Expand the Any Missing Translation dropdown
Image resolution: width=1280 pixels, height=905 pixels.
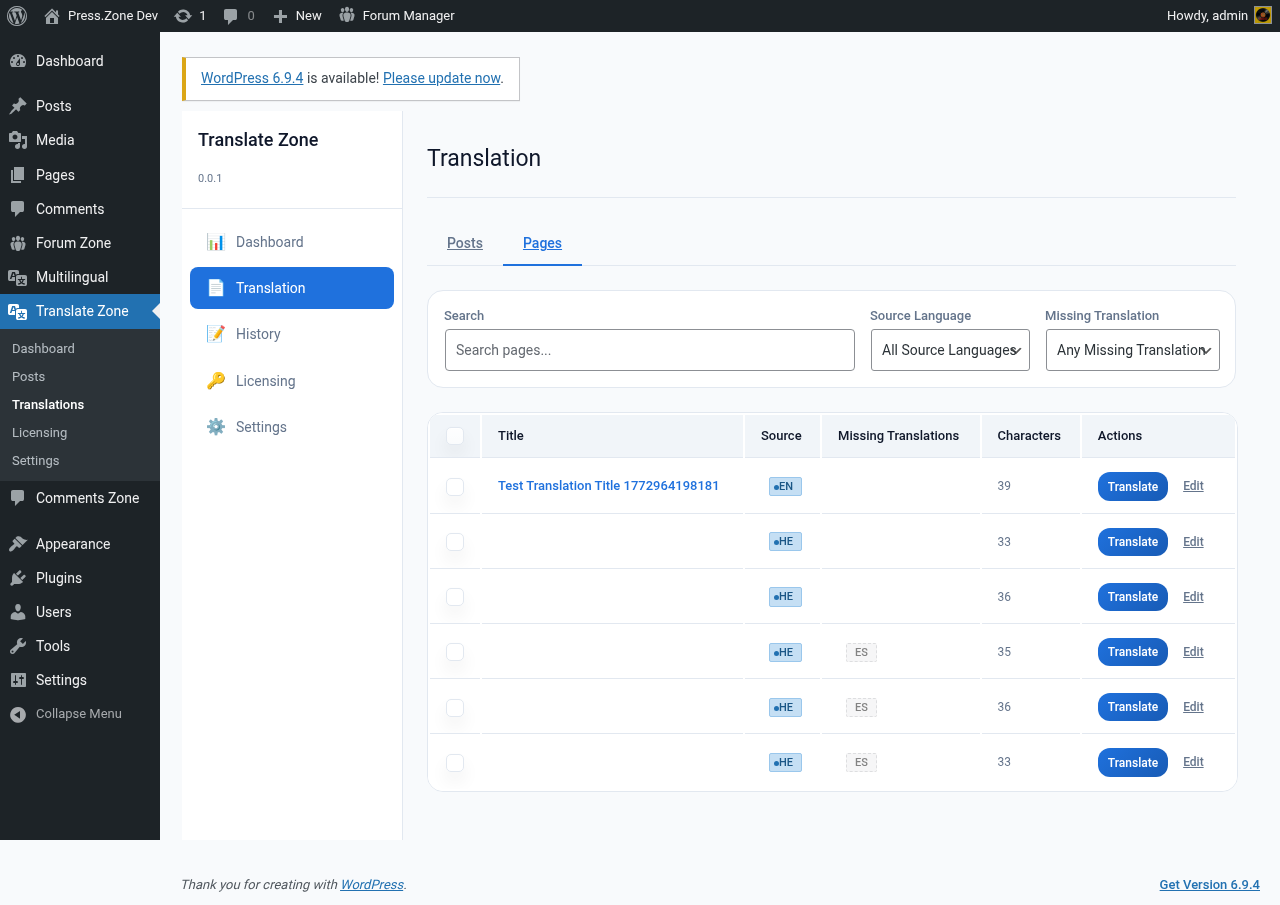pos(1133,350)
